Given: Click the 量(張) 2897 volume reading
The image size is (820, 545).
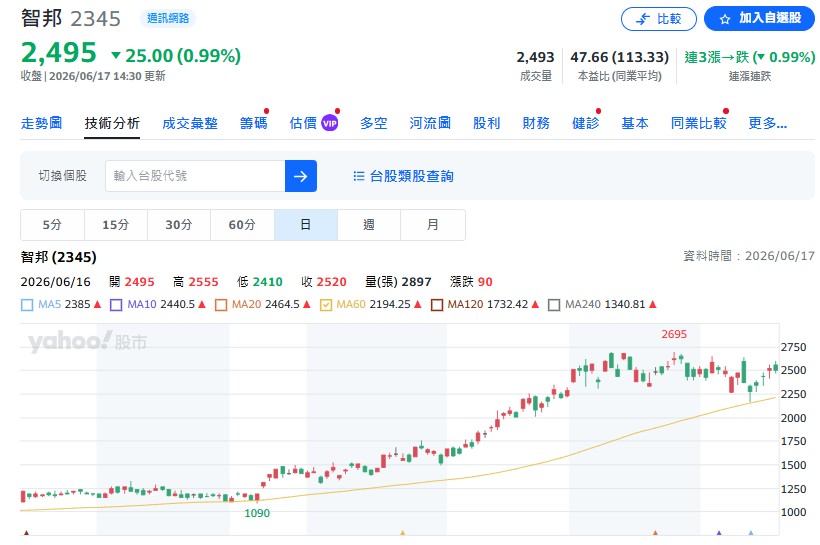Looking at the screenshot, I should click(x=398, y=282).
